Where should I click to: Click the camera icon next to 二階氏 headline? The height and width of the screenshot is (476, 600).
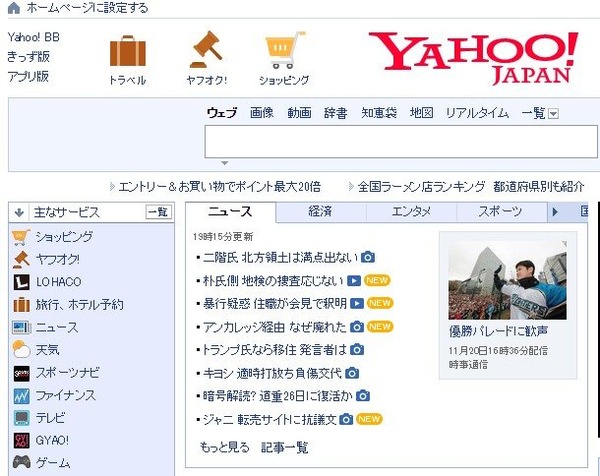[368, 257]
